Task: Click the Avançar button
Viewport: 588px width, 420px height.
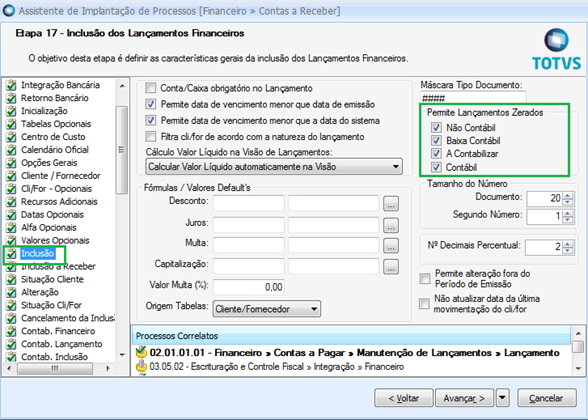Action: pos(464,398)
